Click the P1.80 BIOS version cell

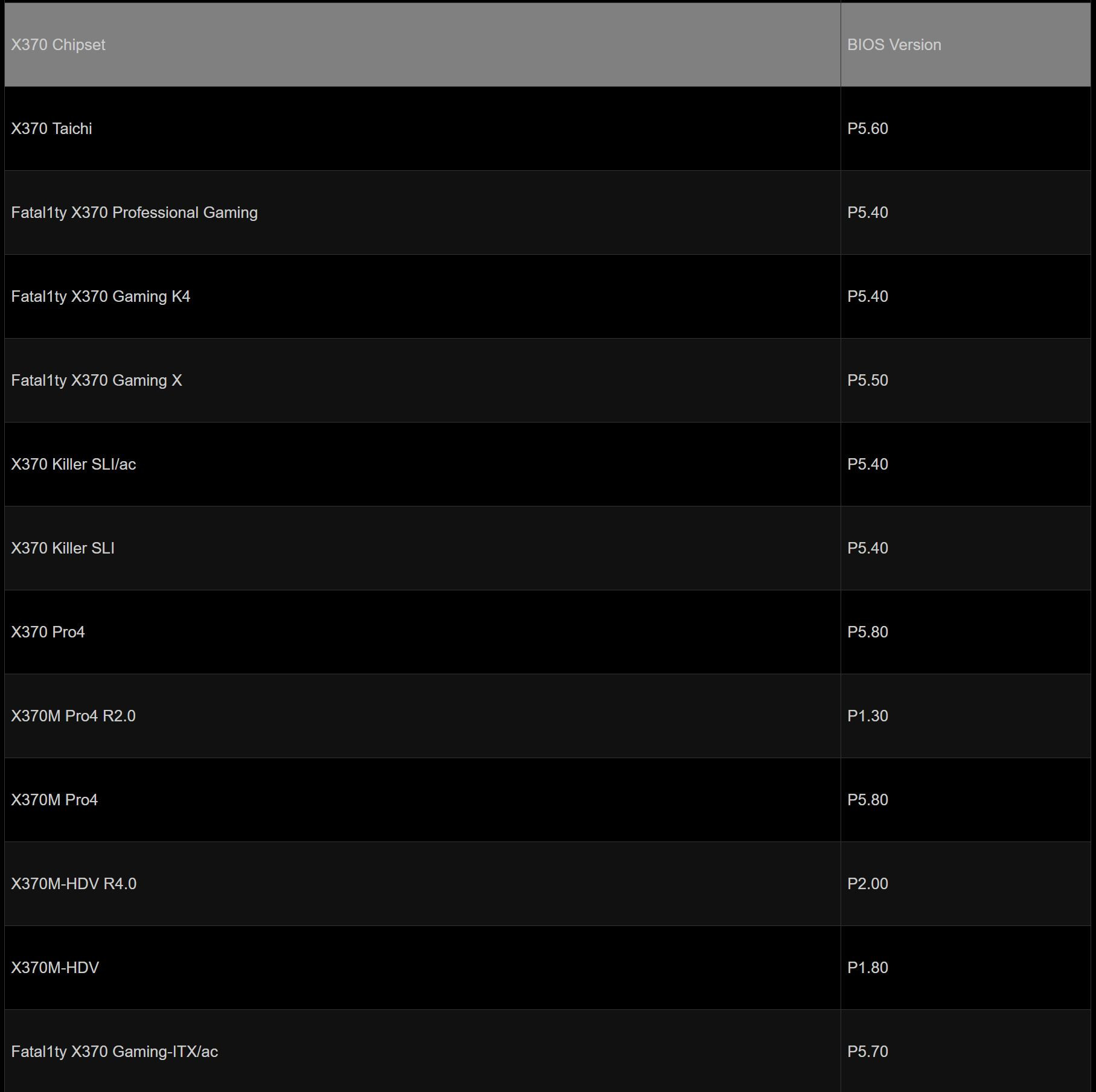tap(867, 968)
